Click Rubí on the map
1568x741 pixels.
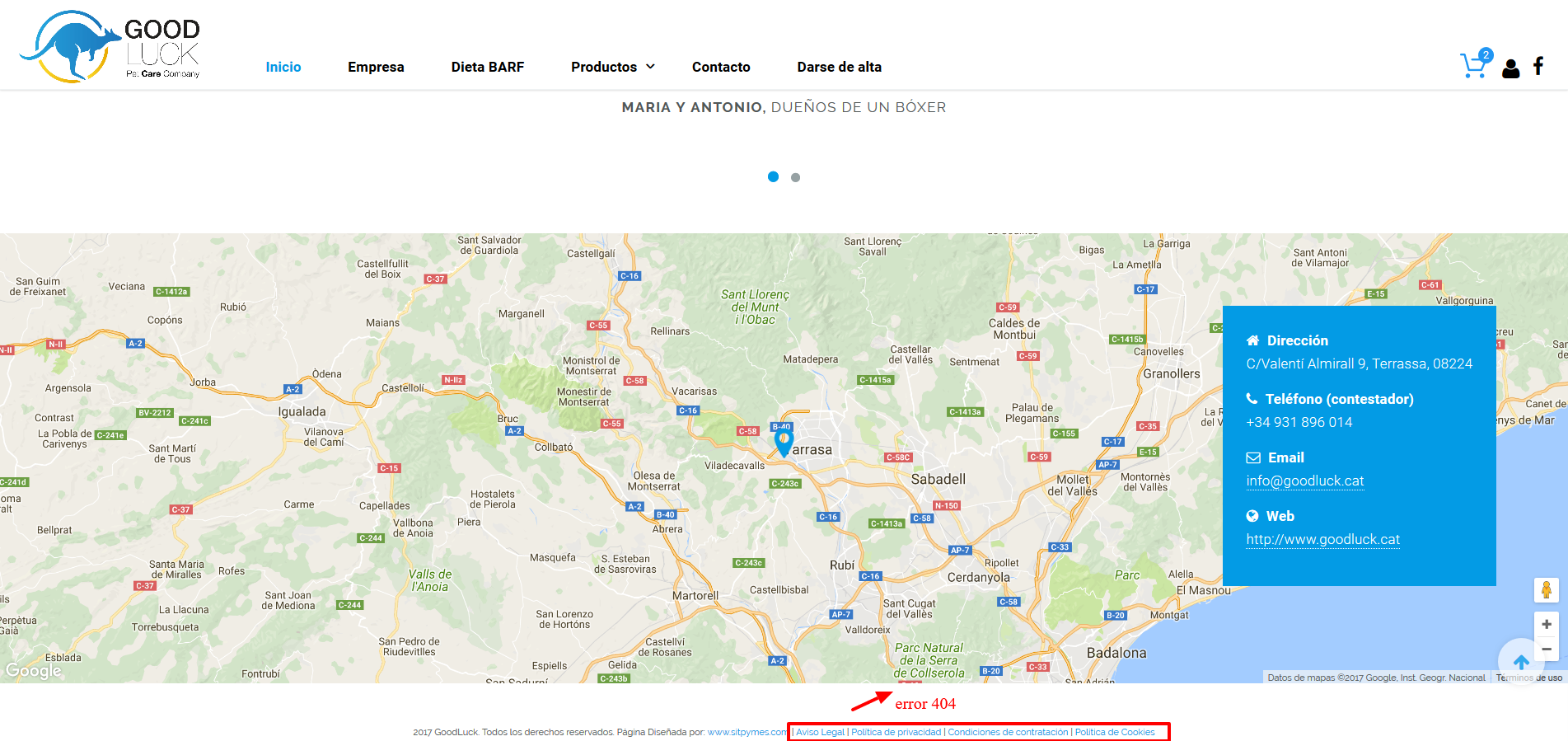coord(842,565)
